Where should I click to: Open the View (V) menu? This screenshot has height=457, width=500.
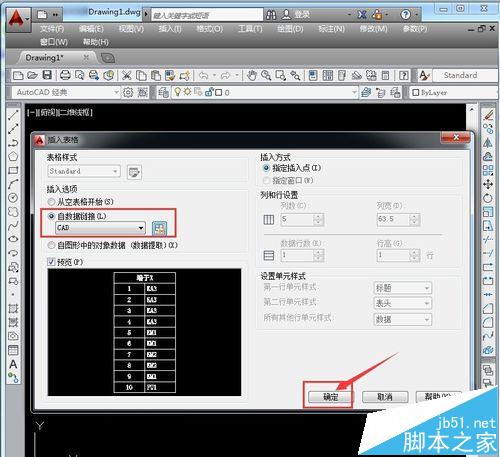coord(131,29)
